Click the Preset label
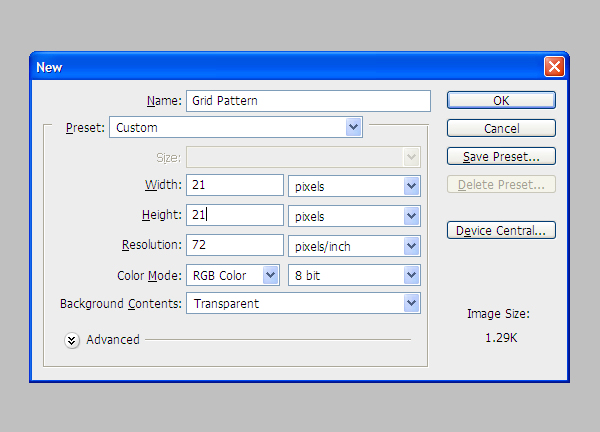Viewport: 600px width, 432px height. tap(85, 127)
